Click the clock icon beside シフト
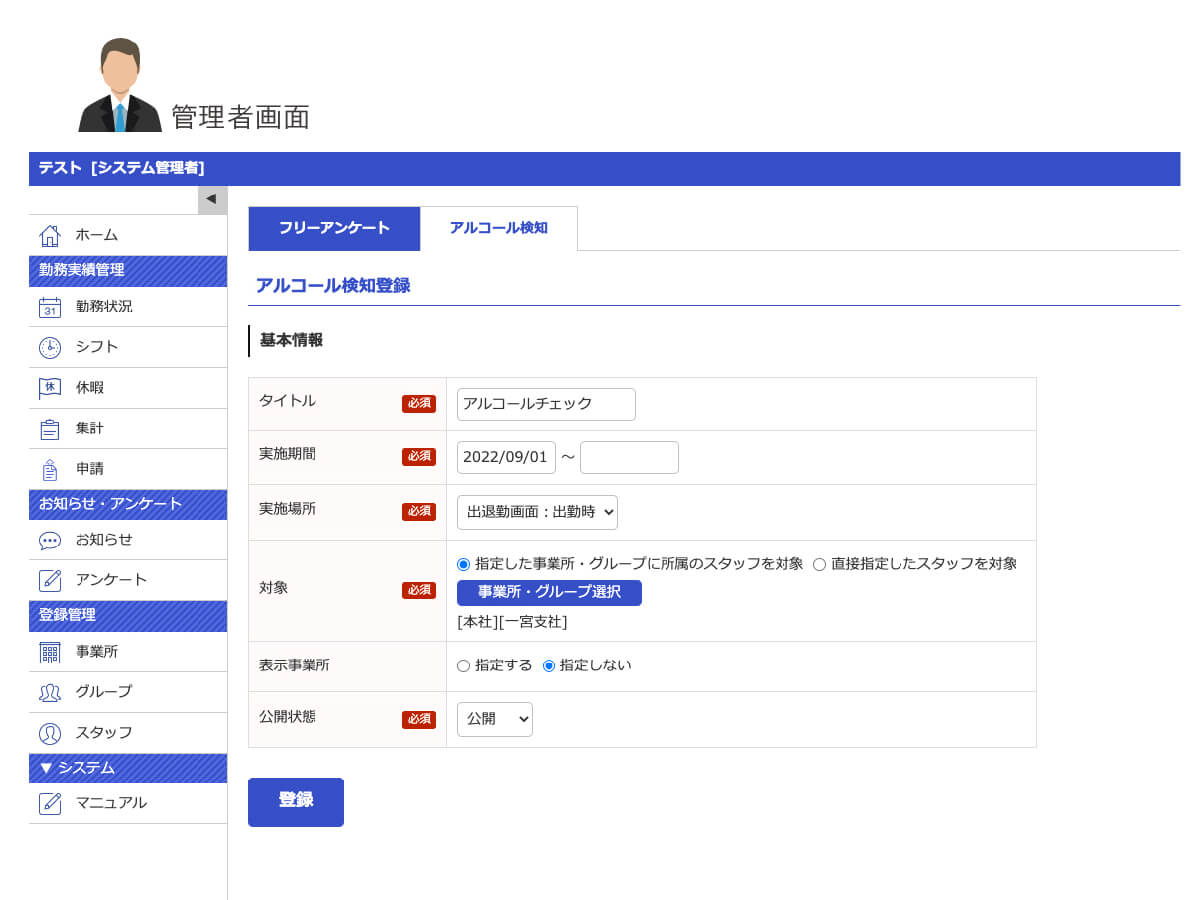Image resolution: width=1200 pixels, height=900 pixels. [50, 347]
